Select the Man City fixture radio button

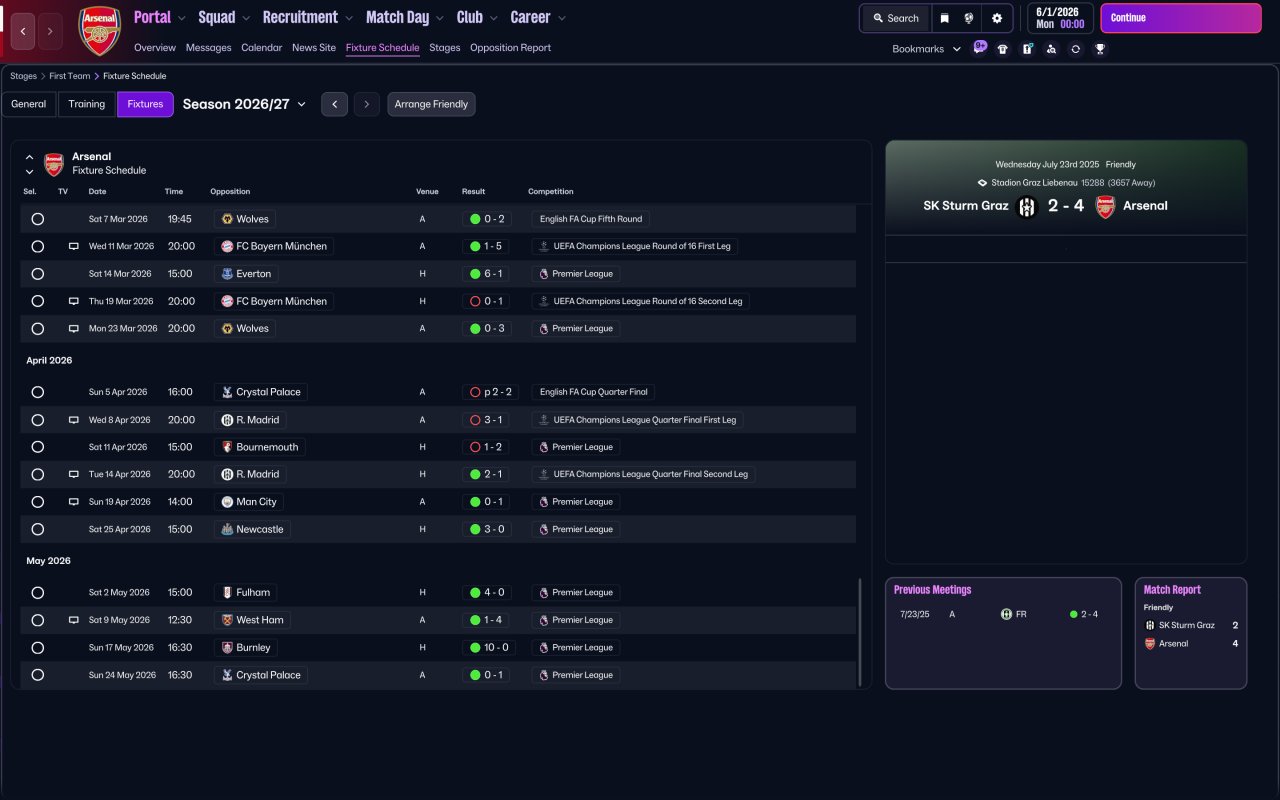pos(37,502)
